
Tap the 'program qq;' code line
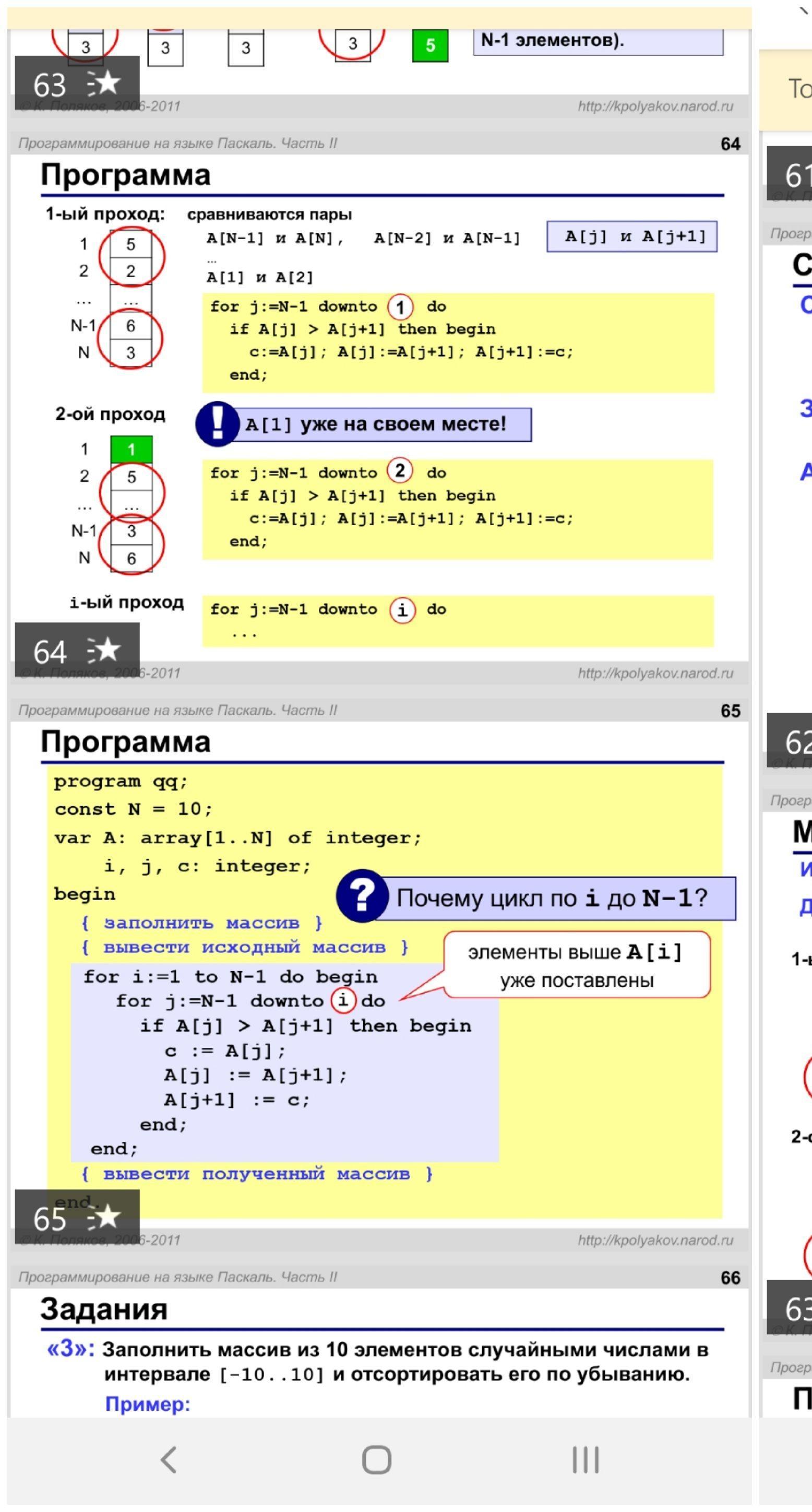121,783
